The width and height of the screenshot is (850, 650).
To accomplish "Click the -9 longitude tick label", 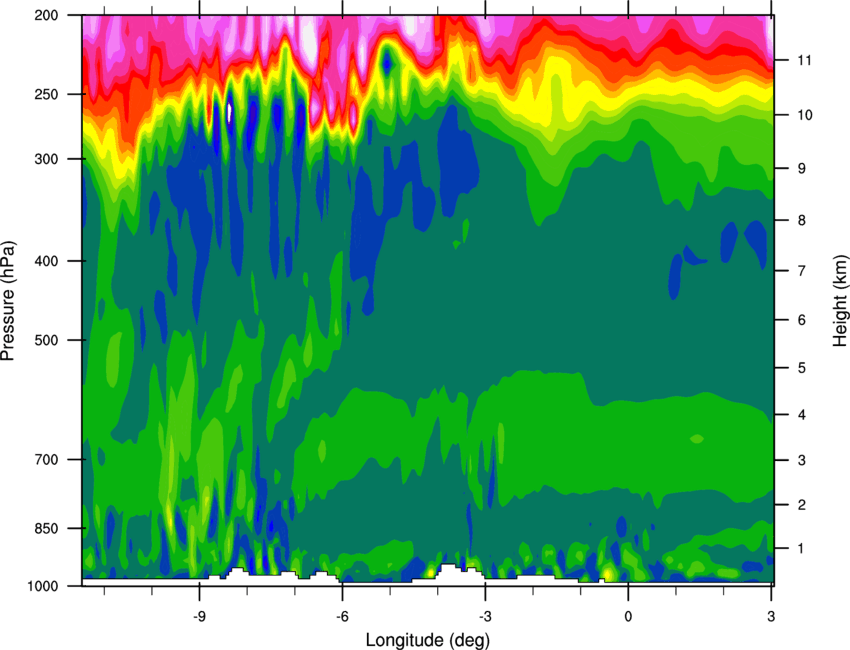I will [199, 617].
